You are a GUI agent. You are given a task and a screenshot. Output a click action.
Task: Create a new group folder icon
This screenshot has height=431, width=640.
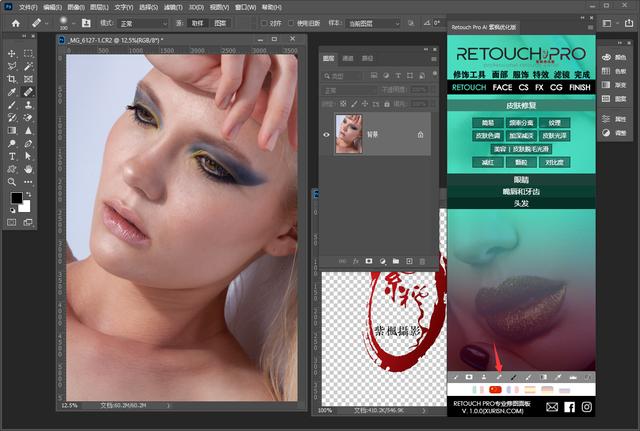[x=396, y=261]
